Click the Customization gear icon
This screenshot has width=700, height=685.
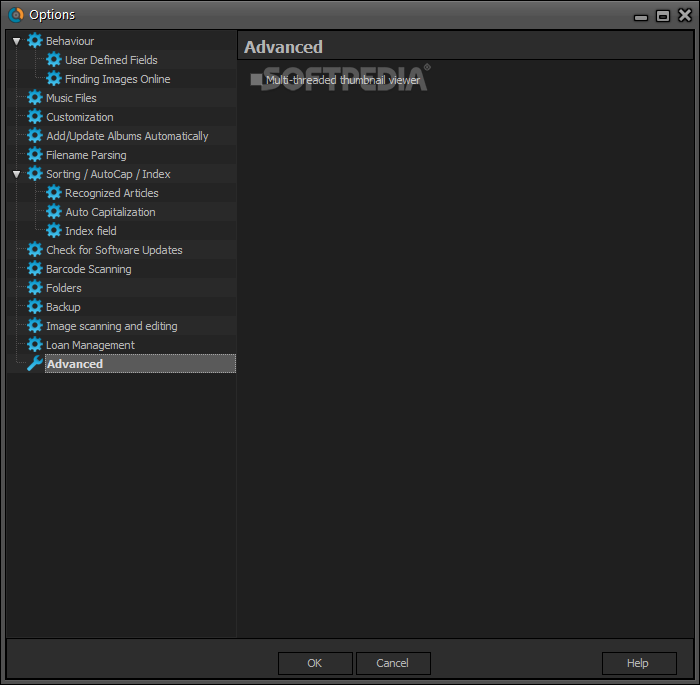point(35,117)
